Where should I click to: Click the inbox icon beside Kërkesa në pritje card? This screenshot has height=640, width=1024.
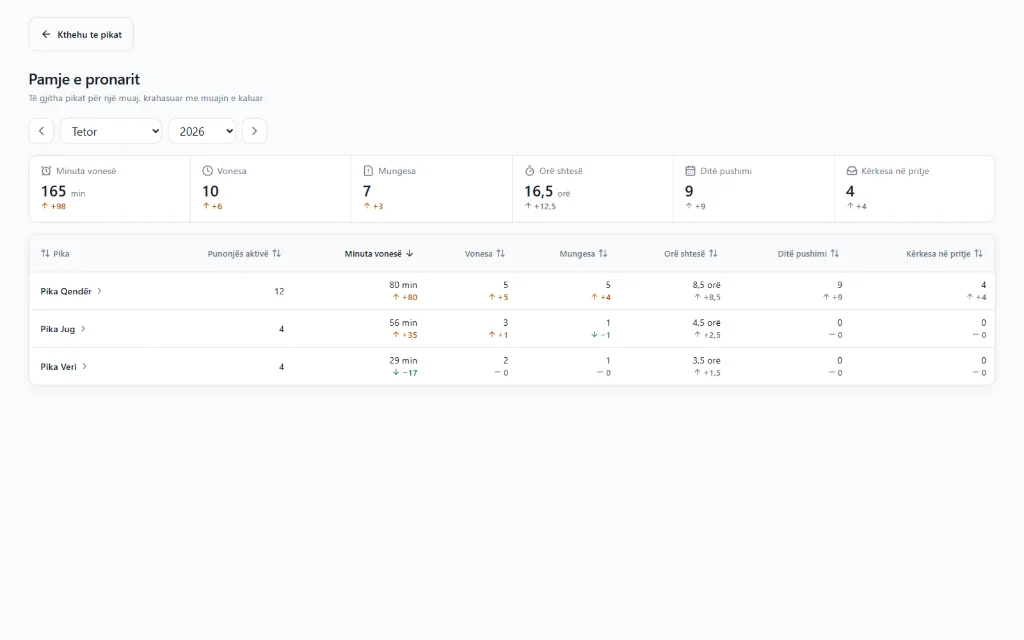click(852, 171)
